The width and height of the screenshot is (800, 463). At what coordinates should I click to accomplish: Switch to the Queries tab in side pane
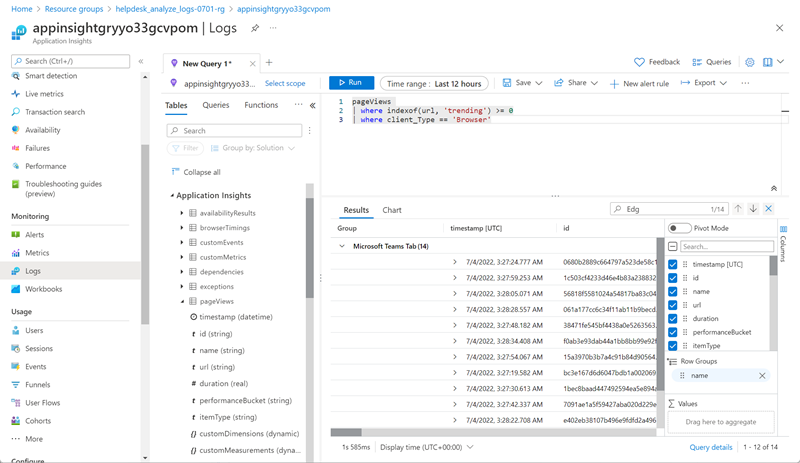216,105
